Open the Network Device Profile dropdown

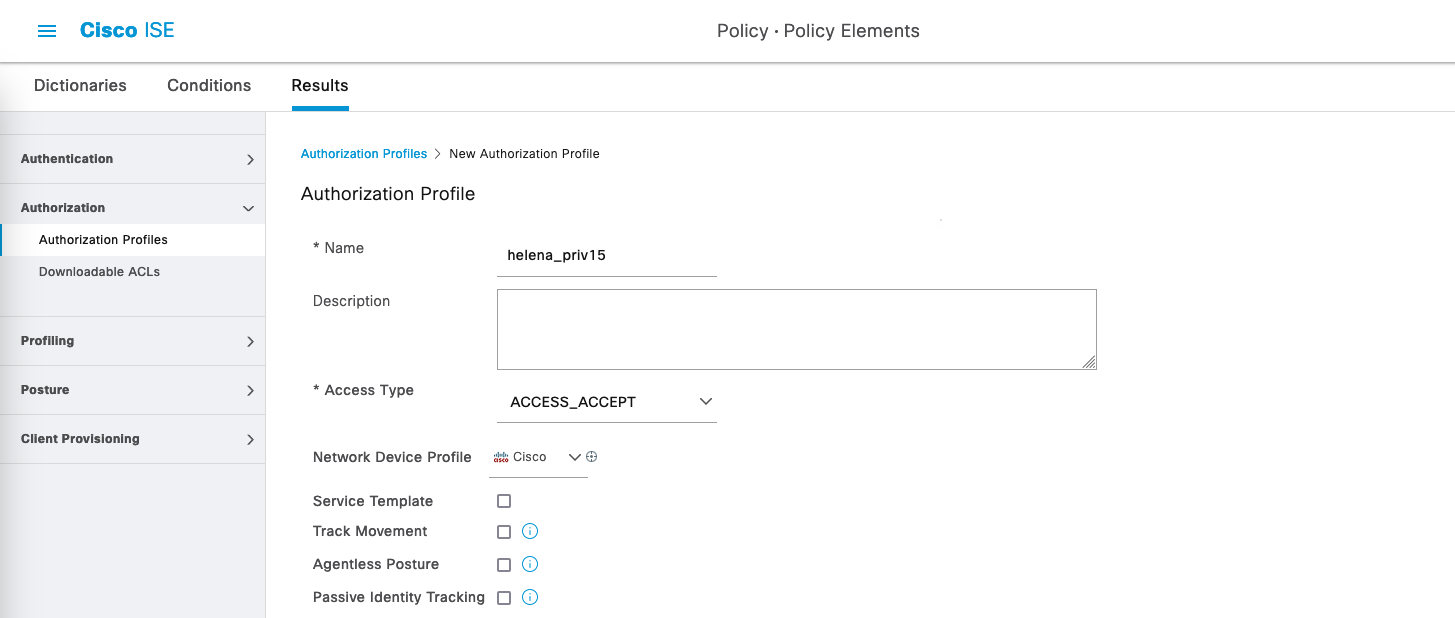coord(574,457)
